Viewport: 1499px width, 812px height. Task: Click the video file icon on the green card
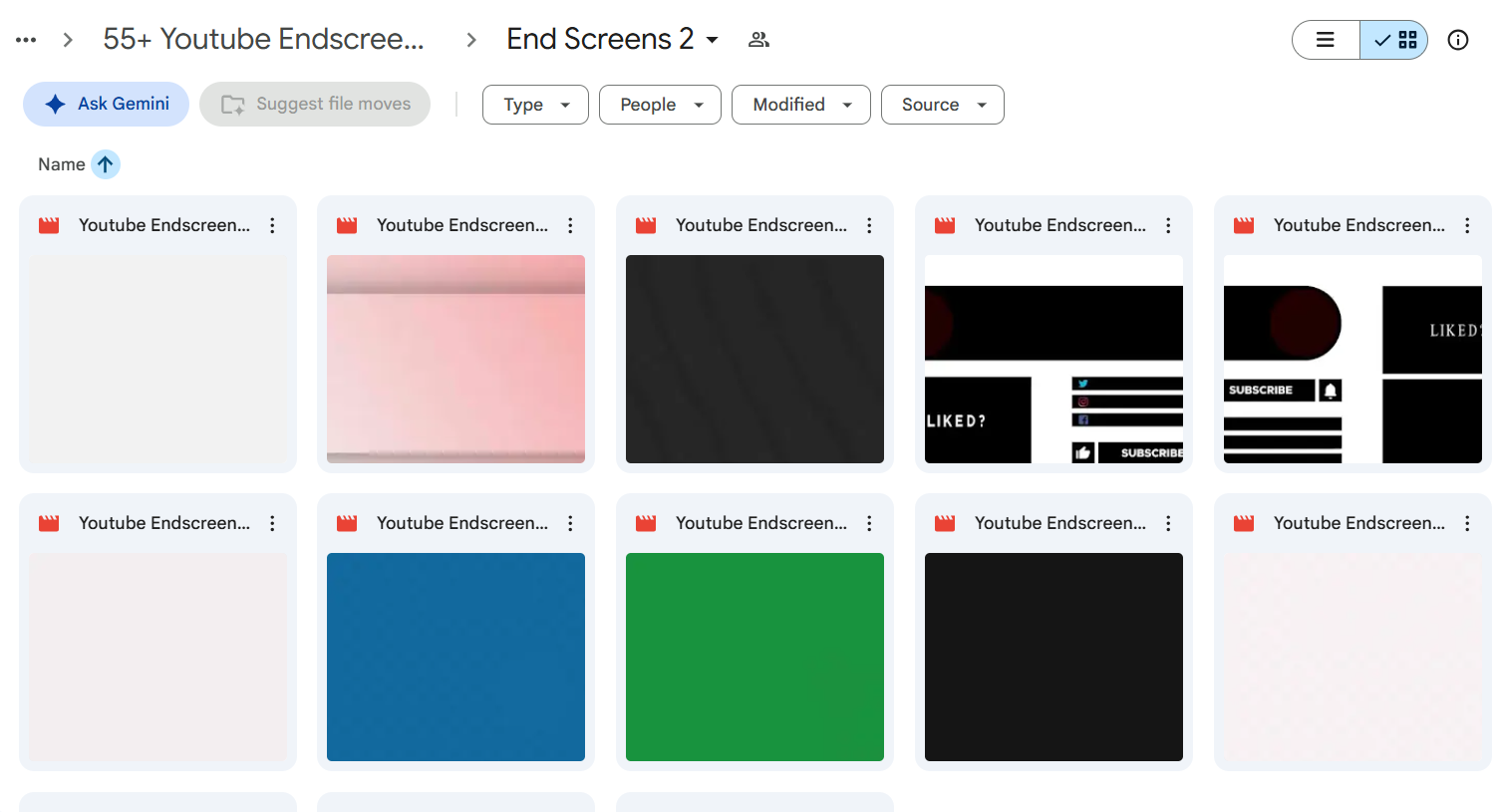[x=646, y=523]
